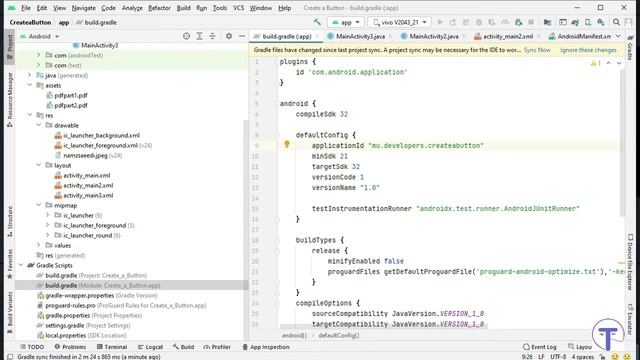Click Collapse All icon in Project panel
The width and height of the screenshot is (640, 360).
[212, 36]
